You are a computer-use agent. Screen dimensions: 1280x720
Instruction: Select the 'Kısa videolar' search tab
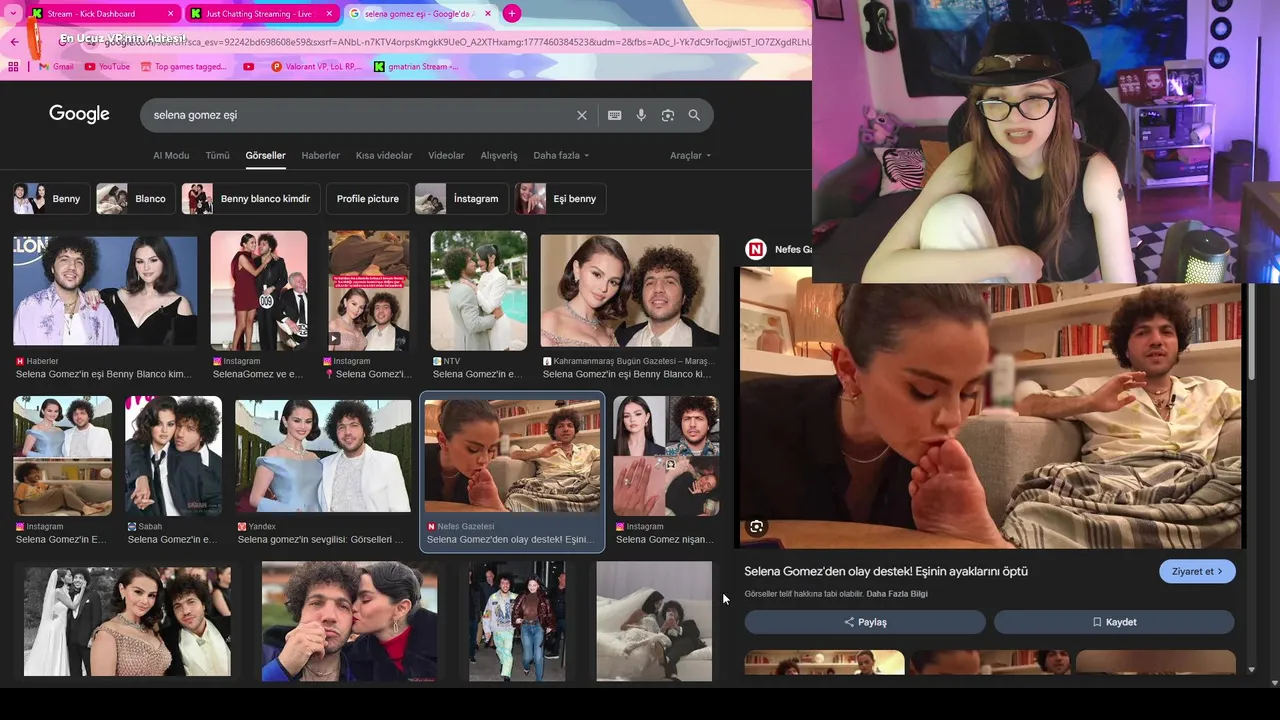click(x=384, y=156)
